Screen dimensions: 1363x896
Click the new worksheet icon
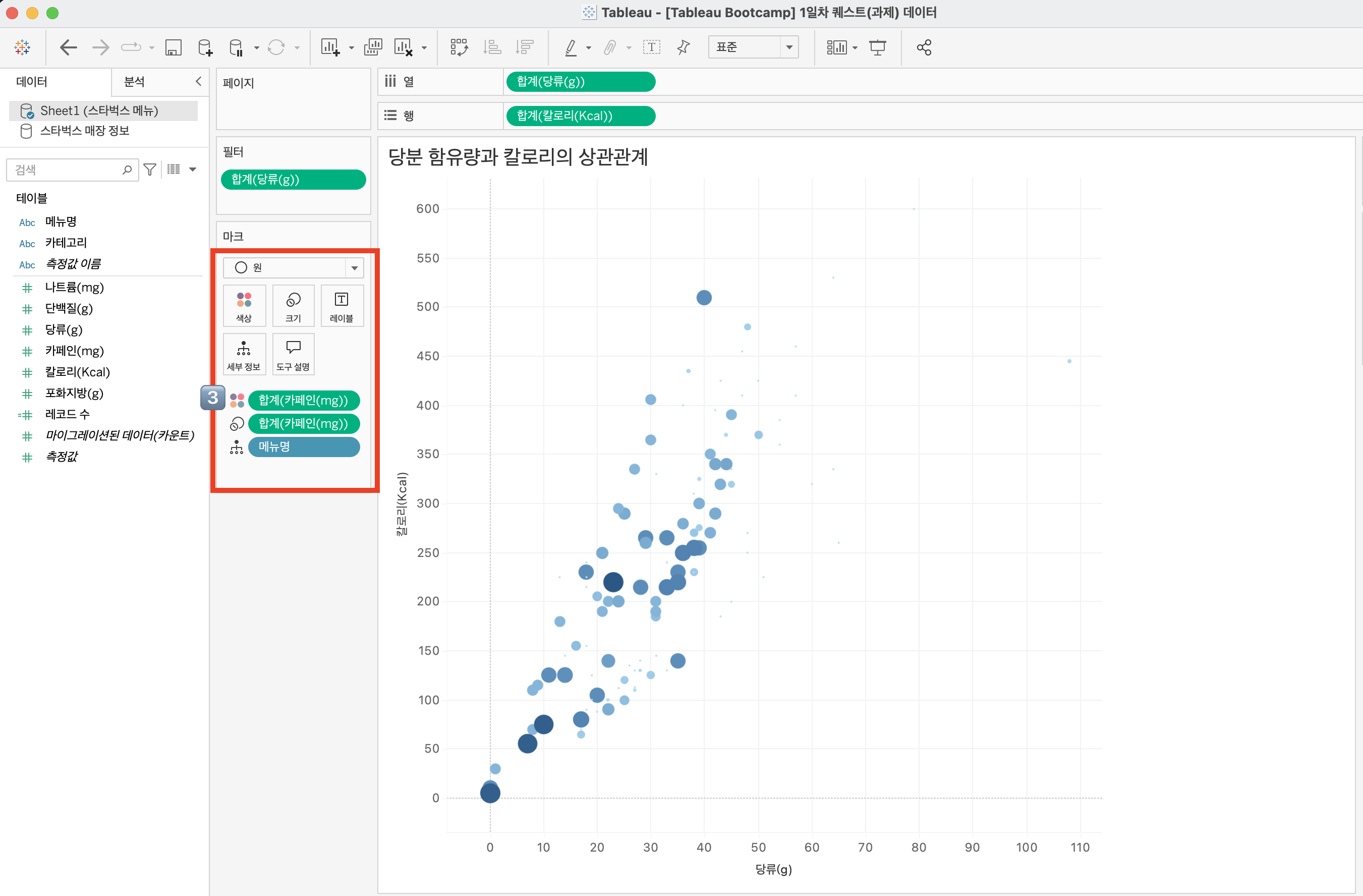pyautogui.click(x=330, y=47)
